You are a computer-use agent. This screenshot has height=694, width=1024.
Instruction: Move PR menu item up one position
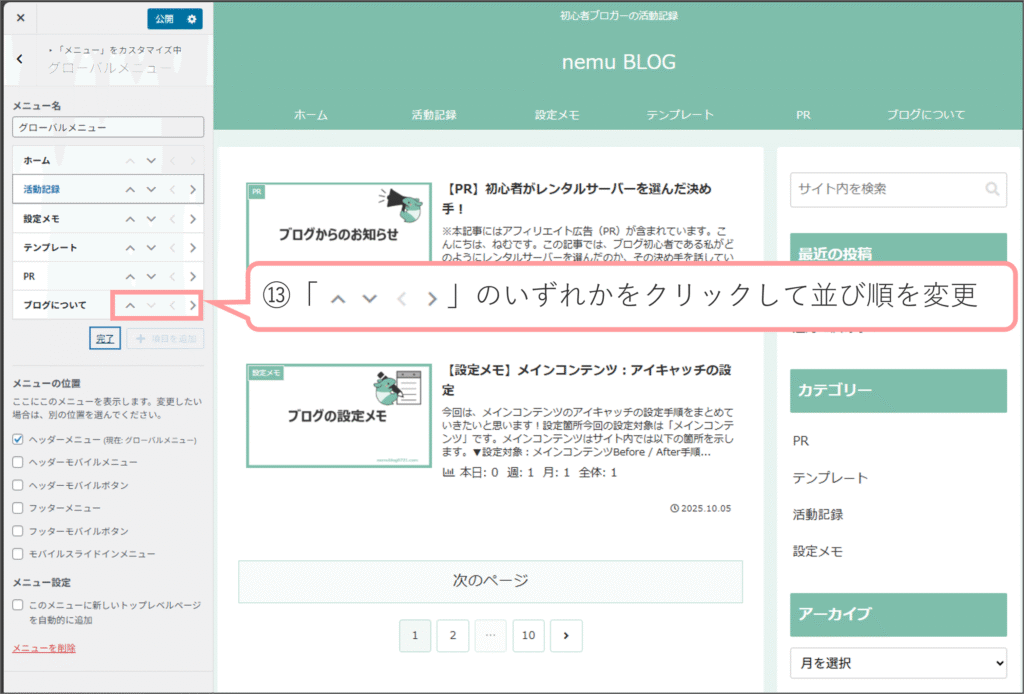[x=130, y=276]
